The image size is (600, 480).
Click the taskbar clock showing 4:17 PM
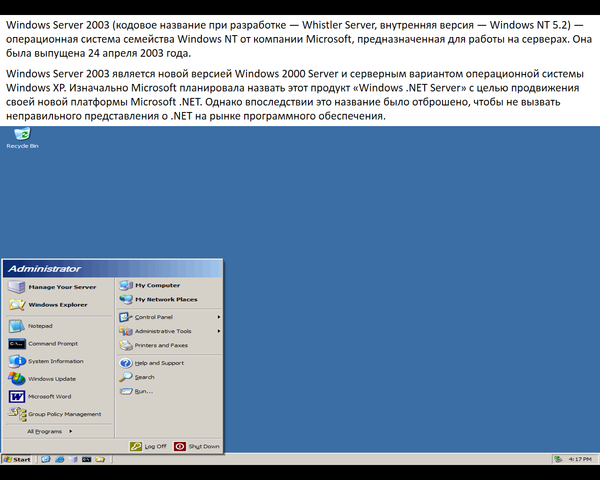(x=579, y=459)
